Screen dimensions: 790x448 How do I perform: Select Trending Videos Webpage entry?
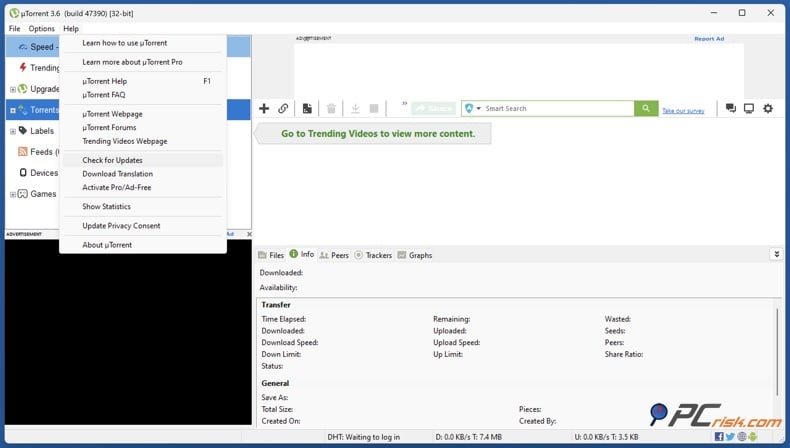coord(143,141)
